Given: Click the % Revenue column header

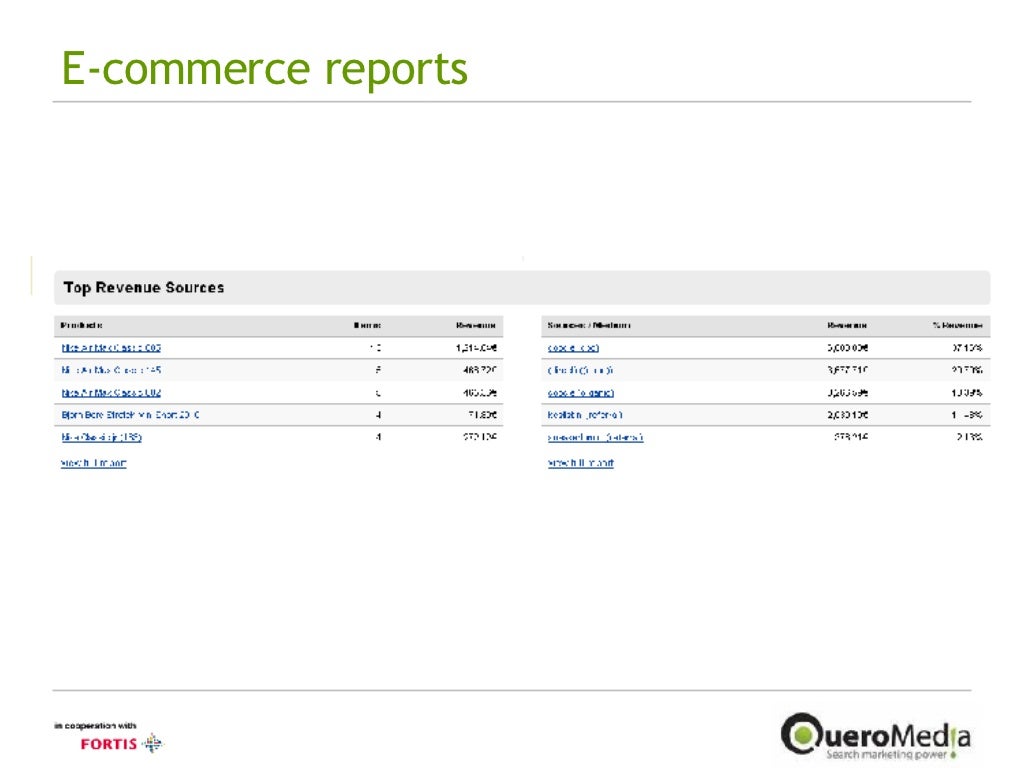Looking at the screenshot, I should [957, 325].
